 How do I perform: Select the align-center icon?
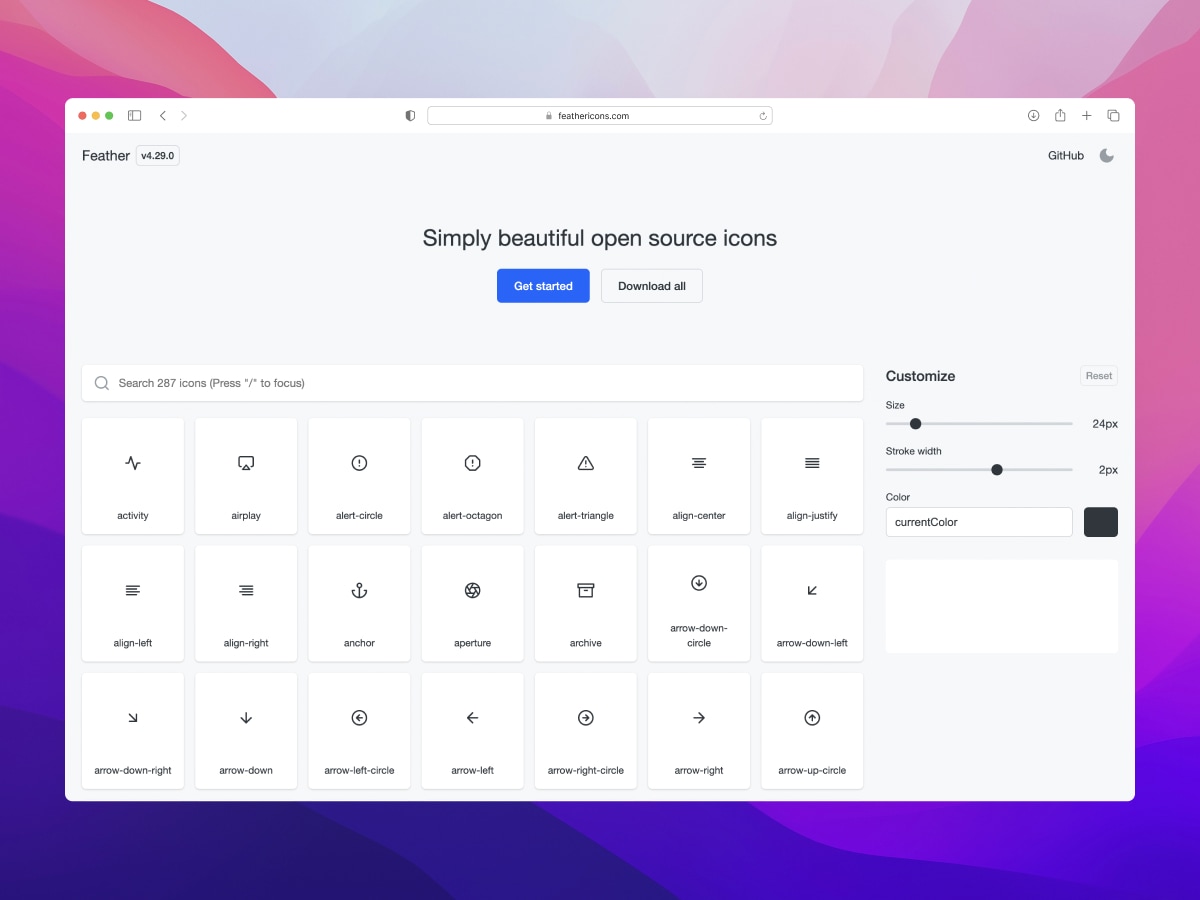pyautogui.click(x=698, y=476)
